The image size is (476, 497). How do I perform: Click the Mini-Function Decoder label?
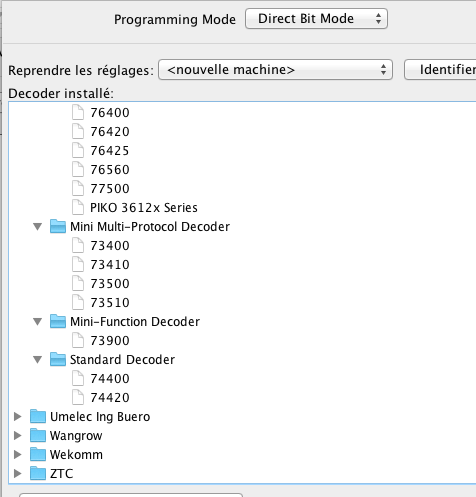click(x=135, y=322)
